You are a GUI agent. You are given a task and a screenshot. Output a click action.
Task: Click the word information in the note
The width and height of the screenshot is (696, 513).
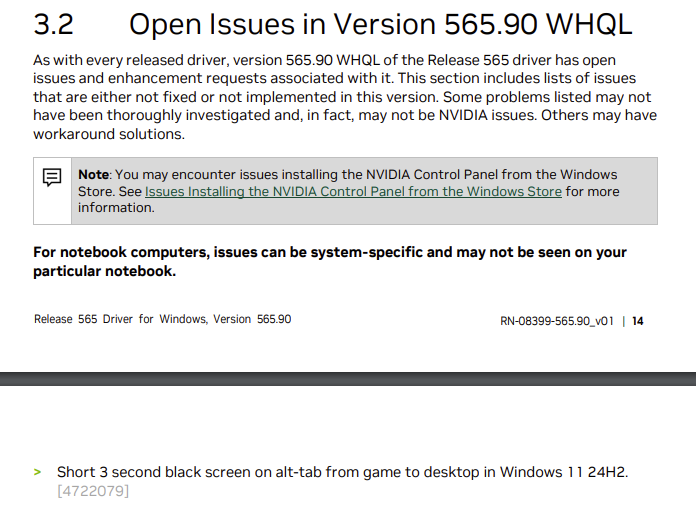point(116,208)
